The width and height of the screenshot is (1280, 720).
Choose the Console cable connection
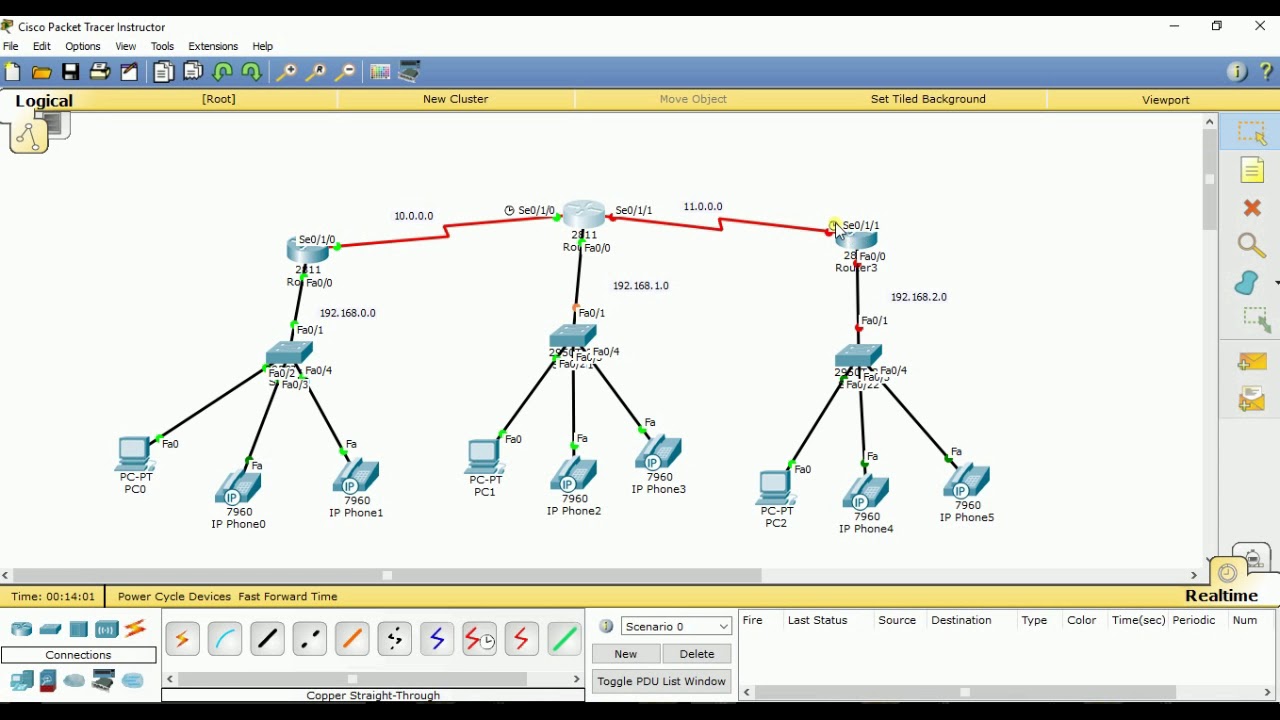225,639
